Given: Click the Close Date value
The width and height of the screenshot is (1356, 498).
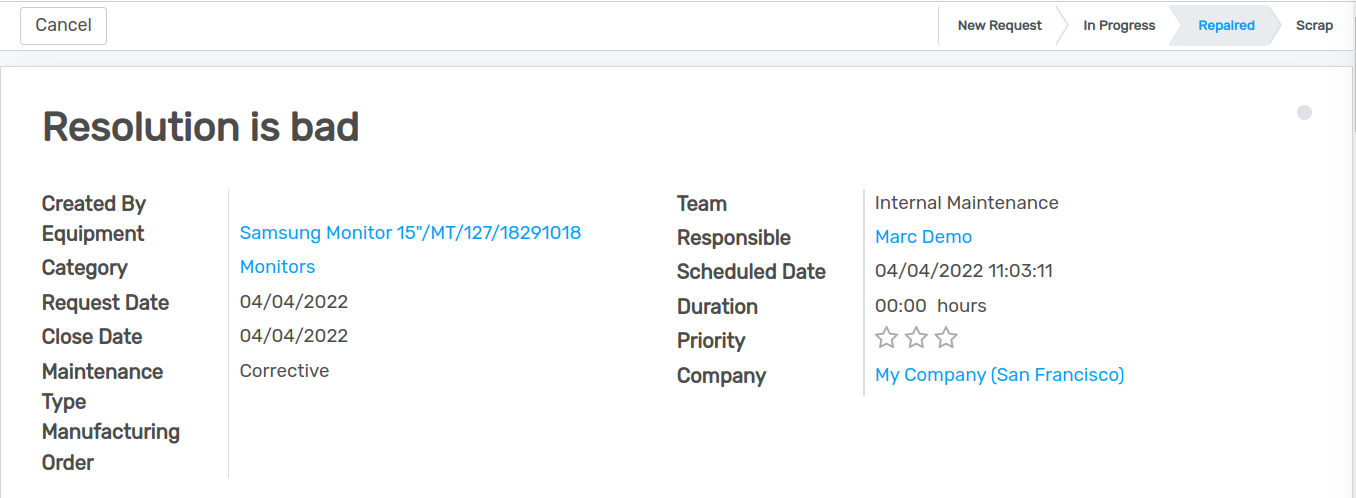Looking at the screenshot, I should pyautogui.click(x=294, y=336).
